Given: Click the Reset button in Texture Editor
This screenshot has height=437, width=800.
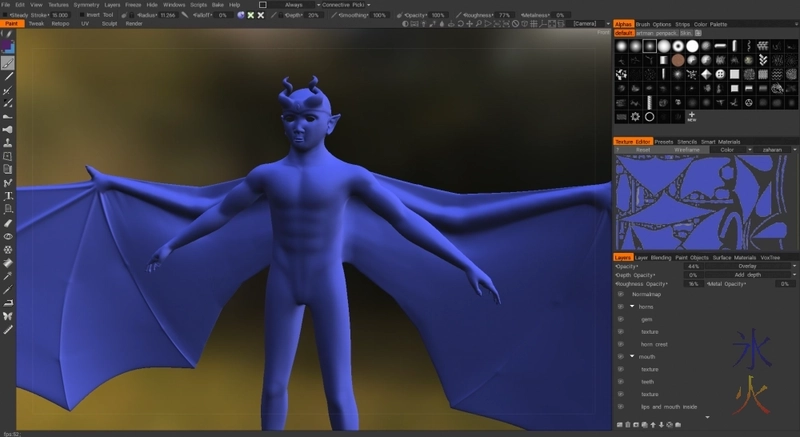Looking at the screenshot, I should pyautogui.click(x=643, y=149).
